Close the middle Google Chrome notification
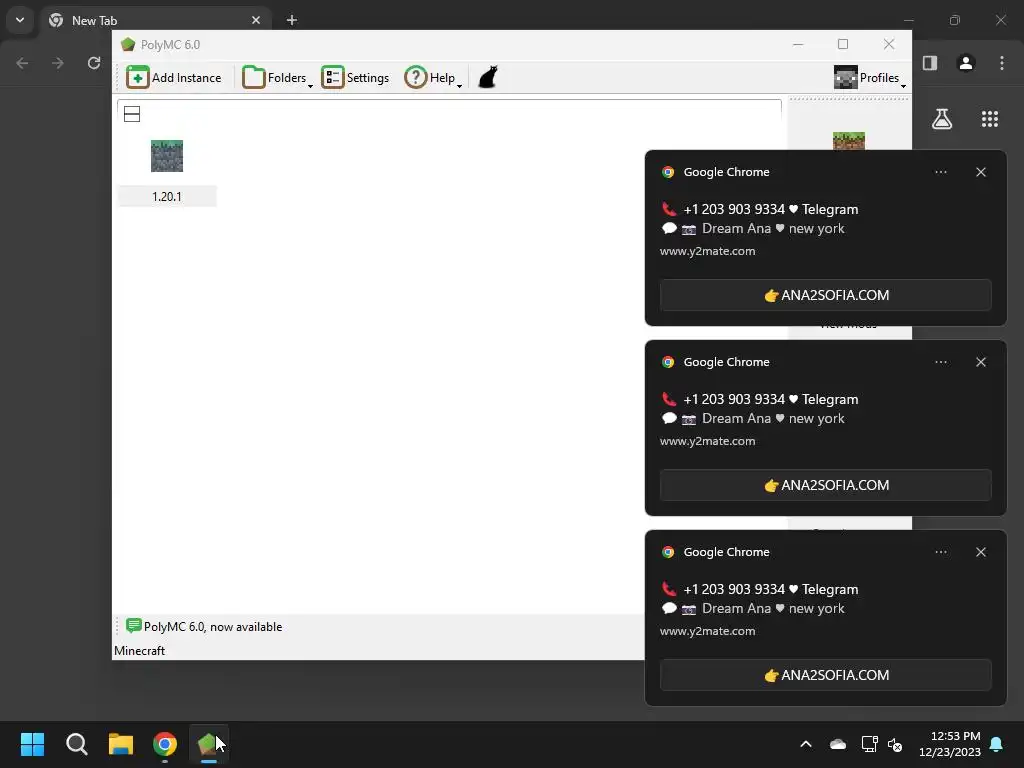 point(980,362)
